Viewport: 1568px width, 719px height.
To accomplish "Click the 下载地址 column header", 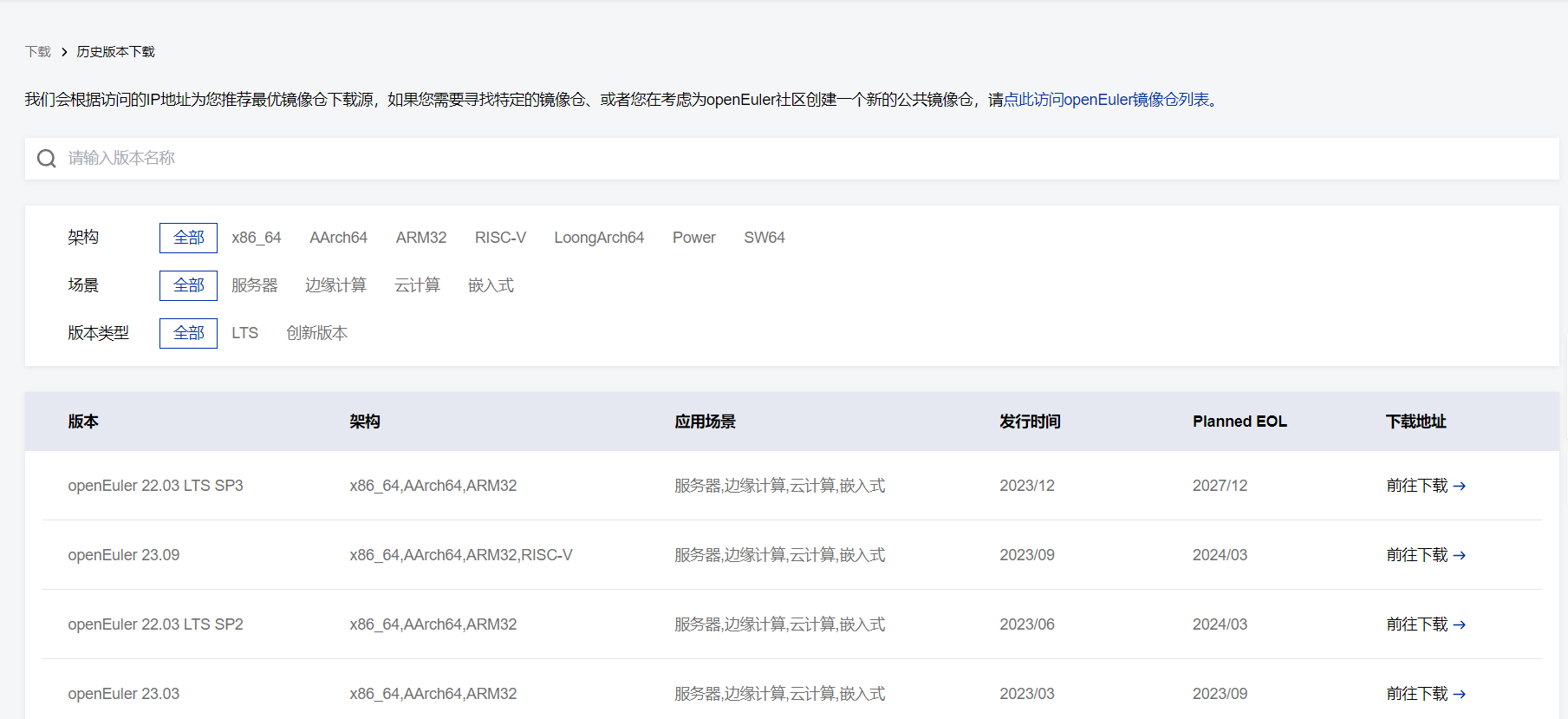I will click(1416, 422).
